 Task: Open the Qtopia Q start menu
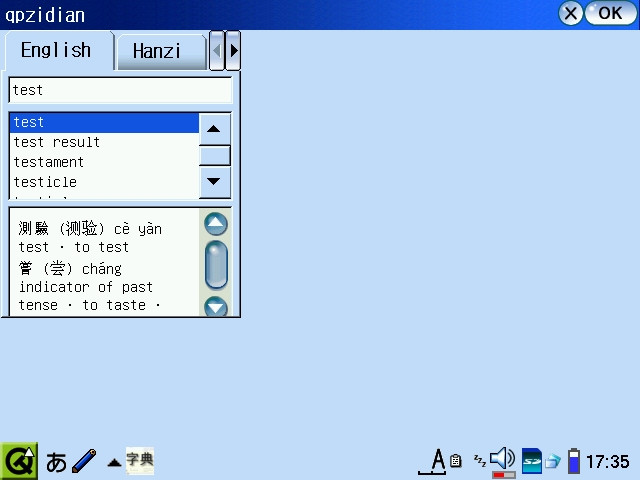pyautogui.click(x=19, y=461)
